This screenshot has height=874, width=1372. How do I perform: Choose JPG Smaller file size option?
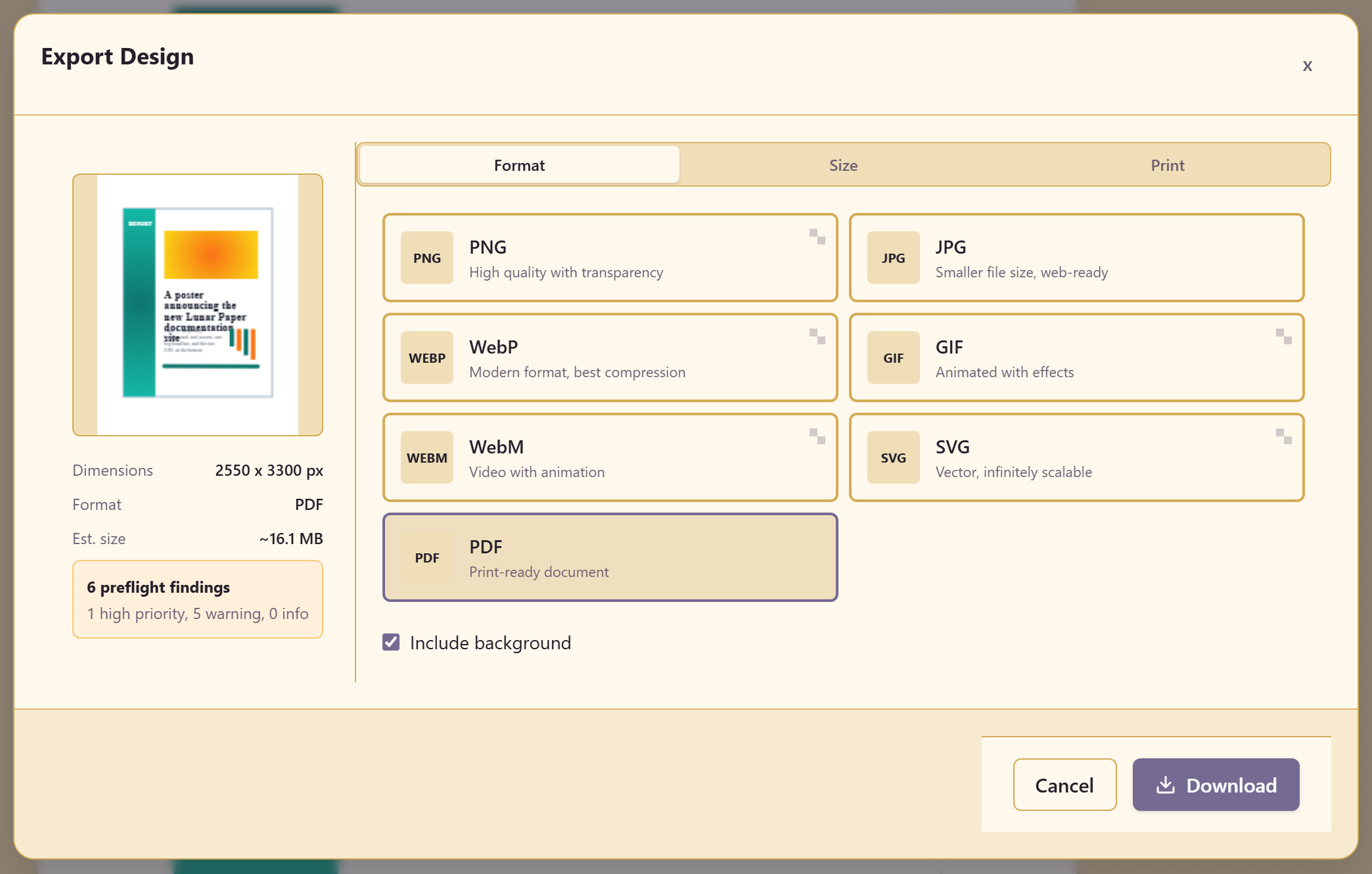click(x=1077, y=258)
